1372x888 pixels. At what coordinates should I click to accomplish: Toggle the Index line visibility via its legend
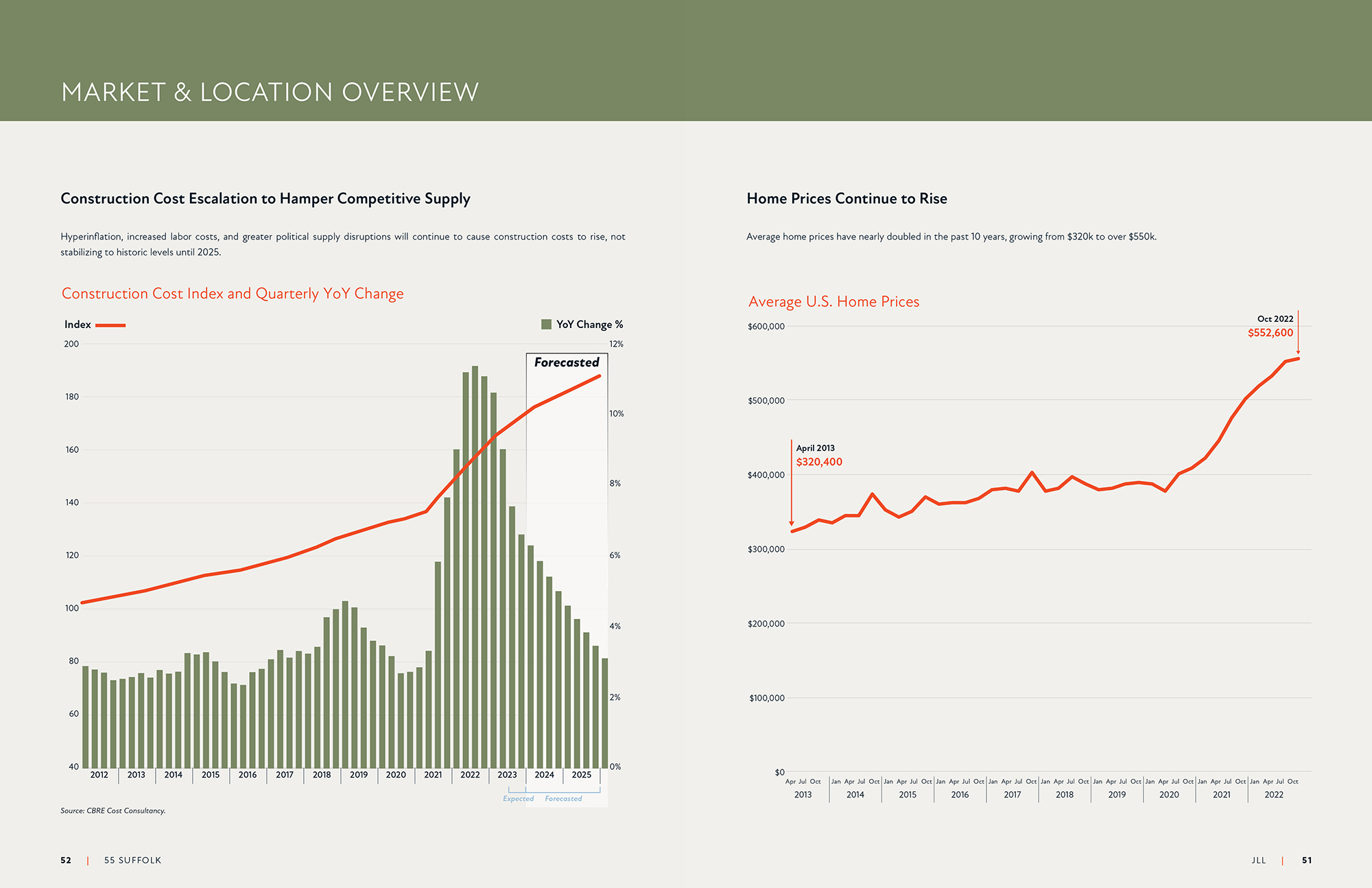click(x=112, y=325)
